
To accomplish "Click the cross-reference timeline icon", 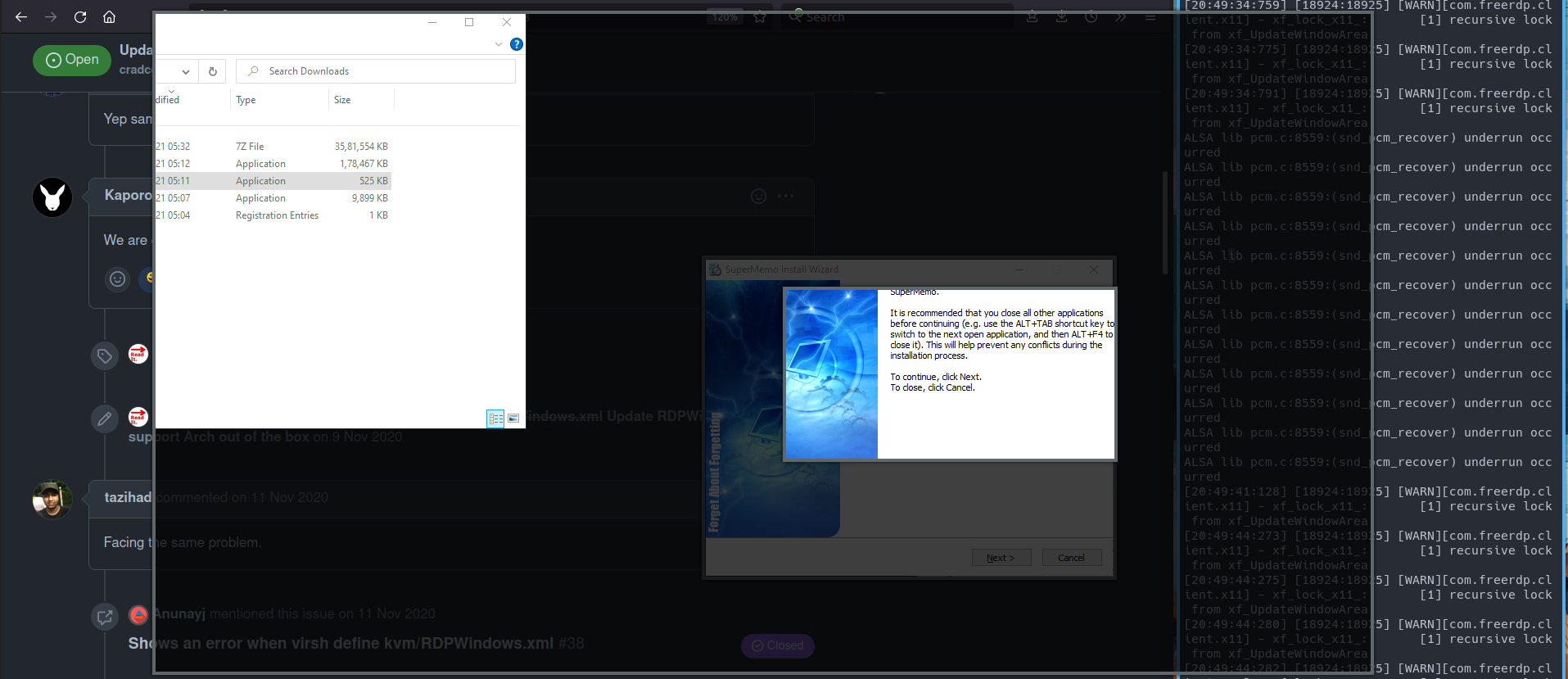I will point(105,616).
